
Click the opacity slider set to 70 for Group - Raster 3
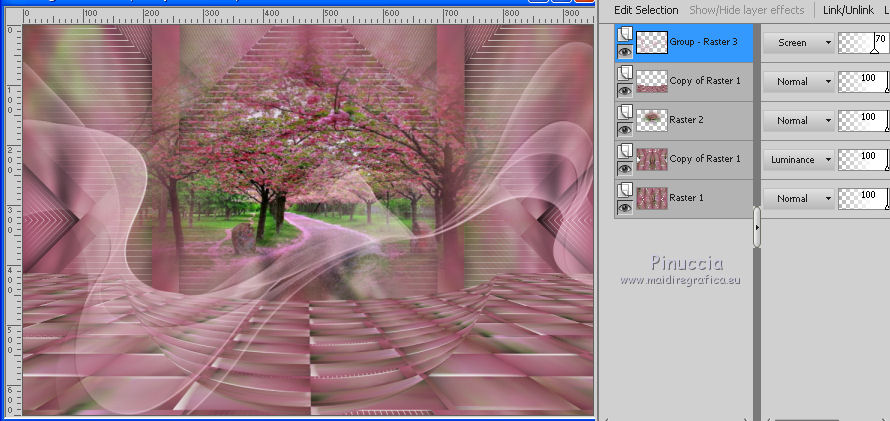click(x=863, y=43)
